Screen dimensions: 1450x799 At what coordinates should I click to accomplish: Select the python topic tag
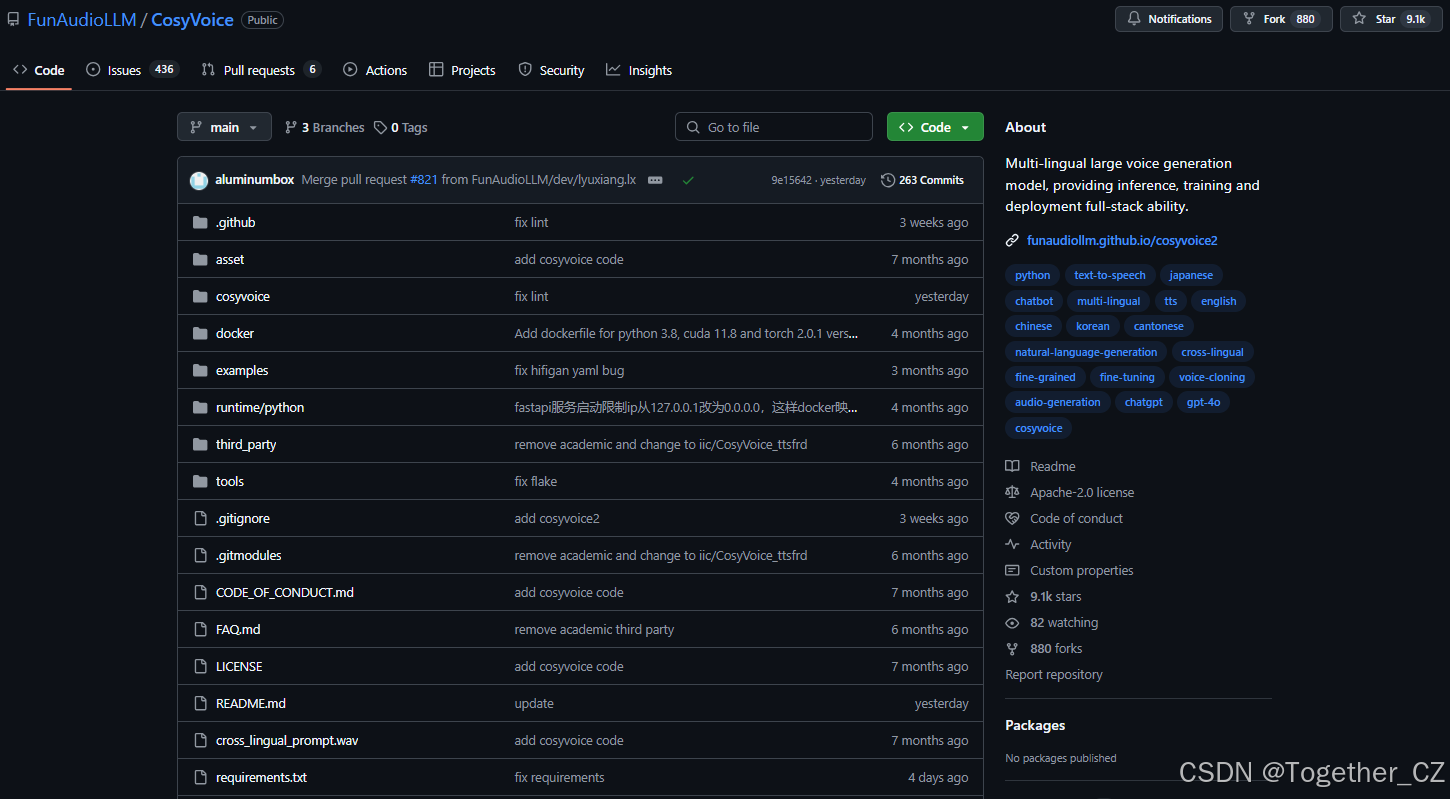(1033, 275)
